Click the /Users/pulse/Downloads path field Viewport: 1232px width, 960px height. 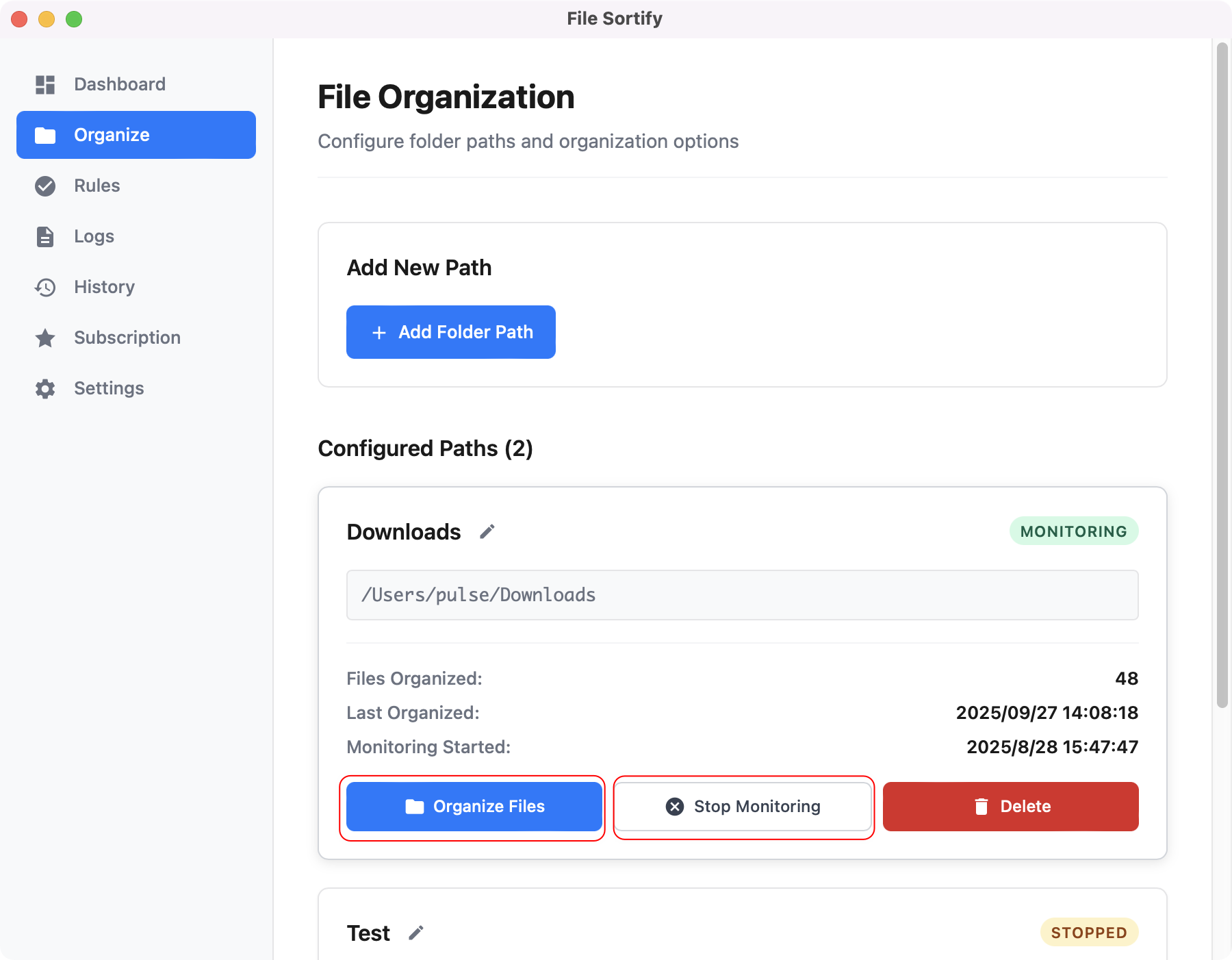(742, 595)
